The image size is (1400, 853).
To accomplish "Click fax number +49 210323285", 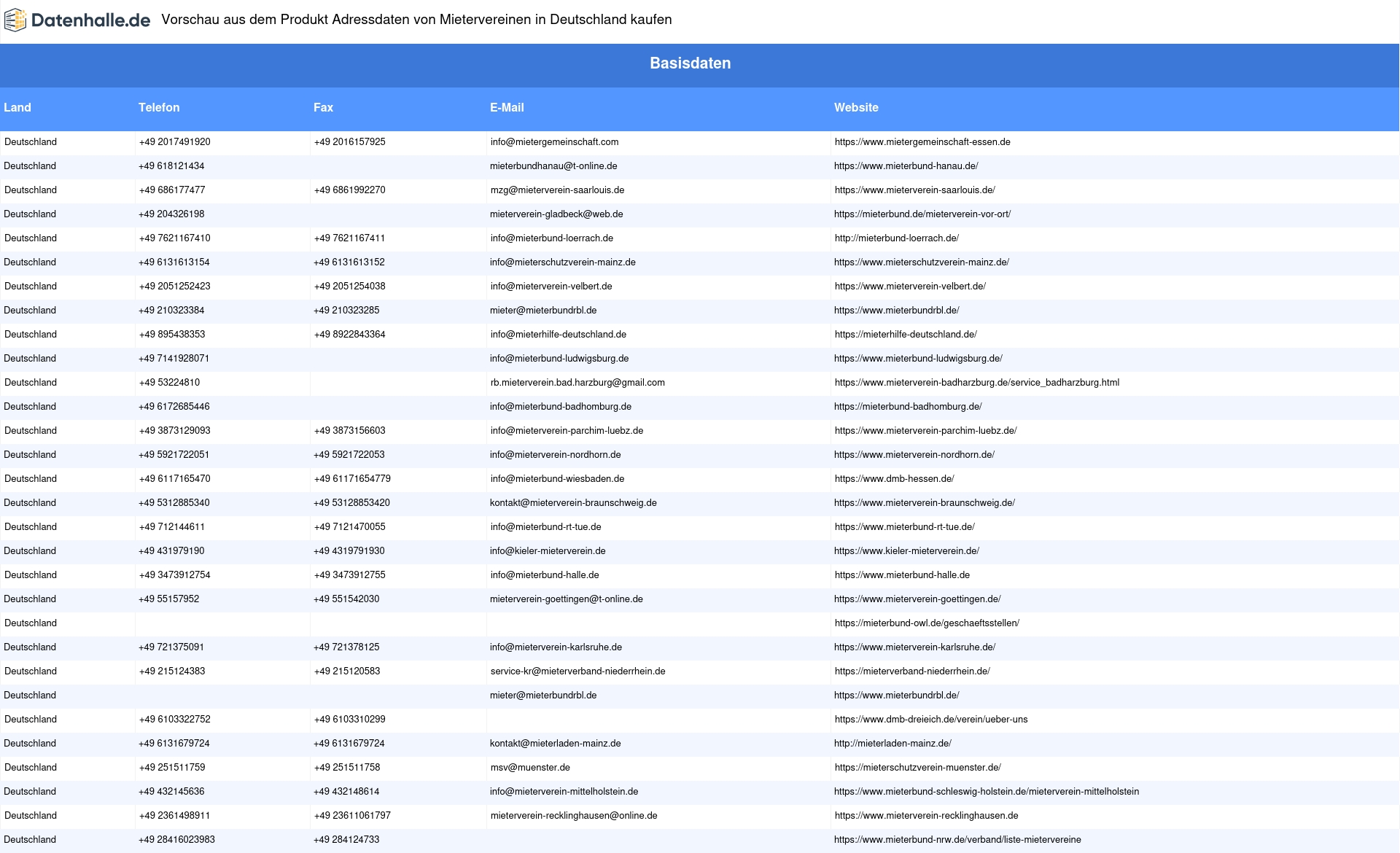I will 346,311.
